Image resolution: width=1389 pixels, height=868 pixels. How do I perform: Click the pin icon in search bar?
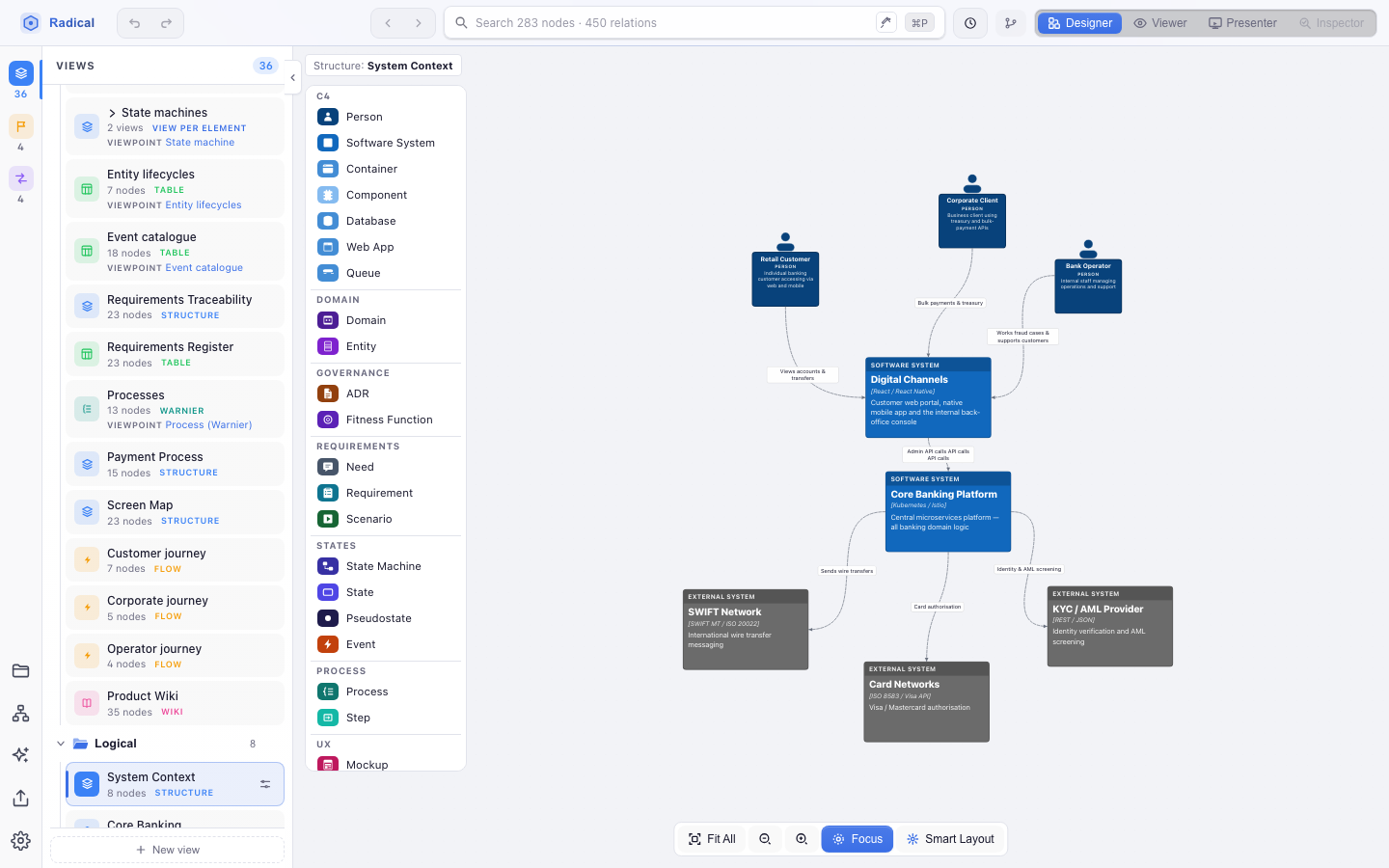pos(885,22)
